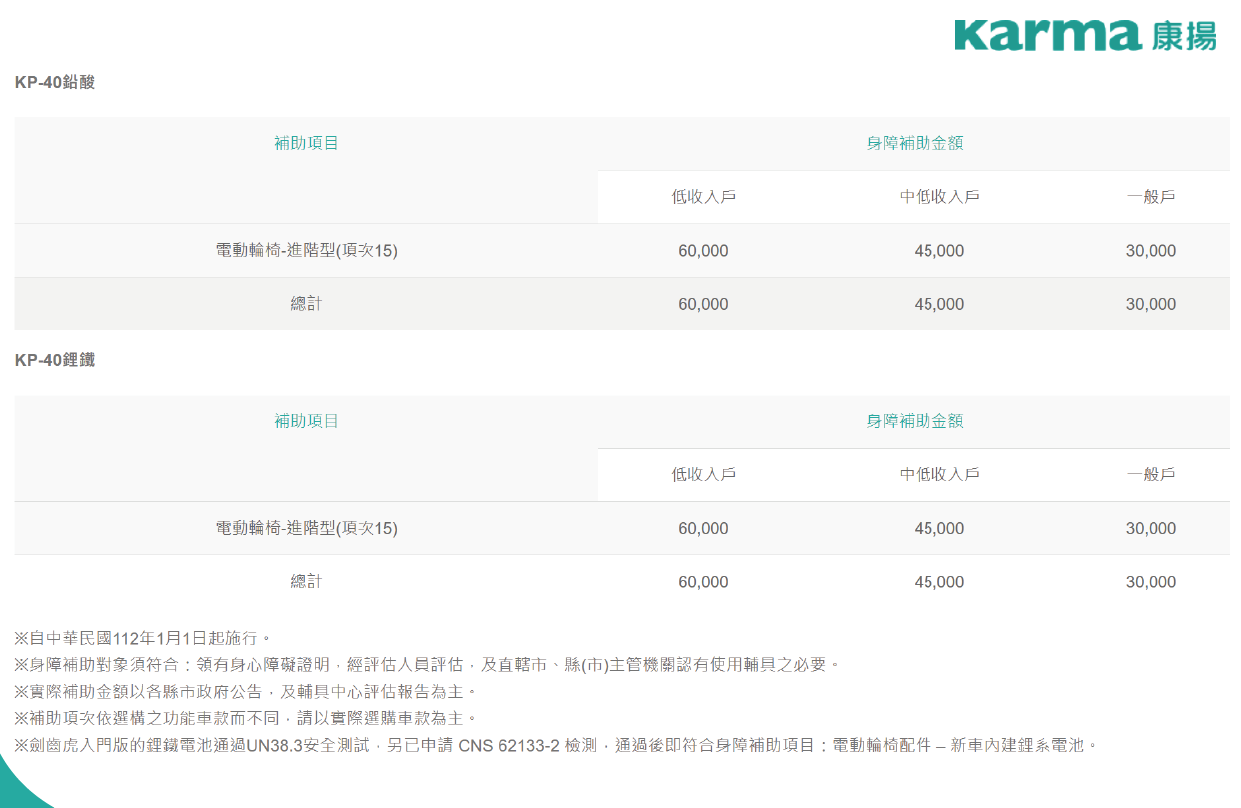Click 一般戶 column header in KP-40鋰鐵 table
This screenshot has width=1241, height=808.
point(1151,475)
